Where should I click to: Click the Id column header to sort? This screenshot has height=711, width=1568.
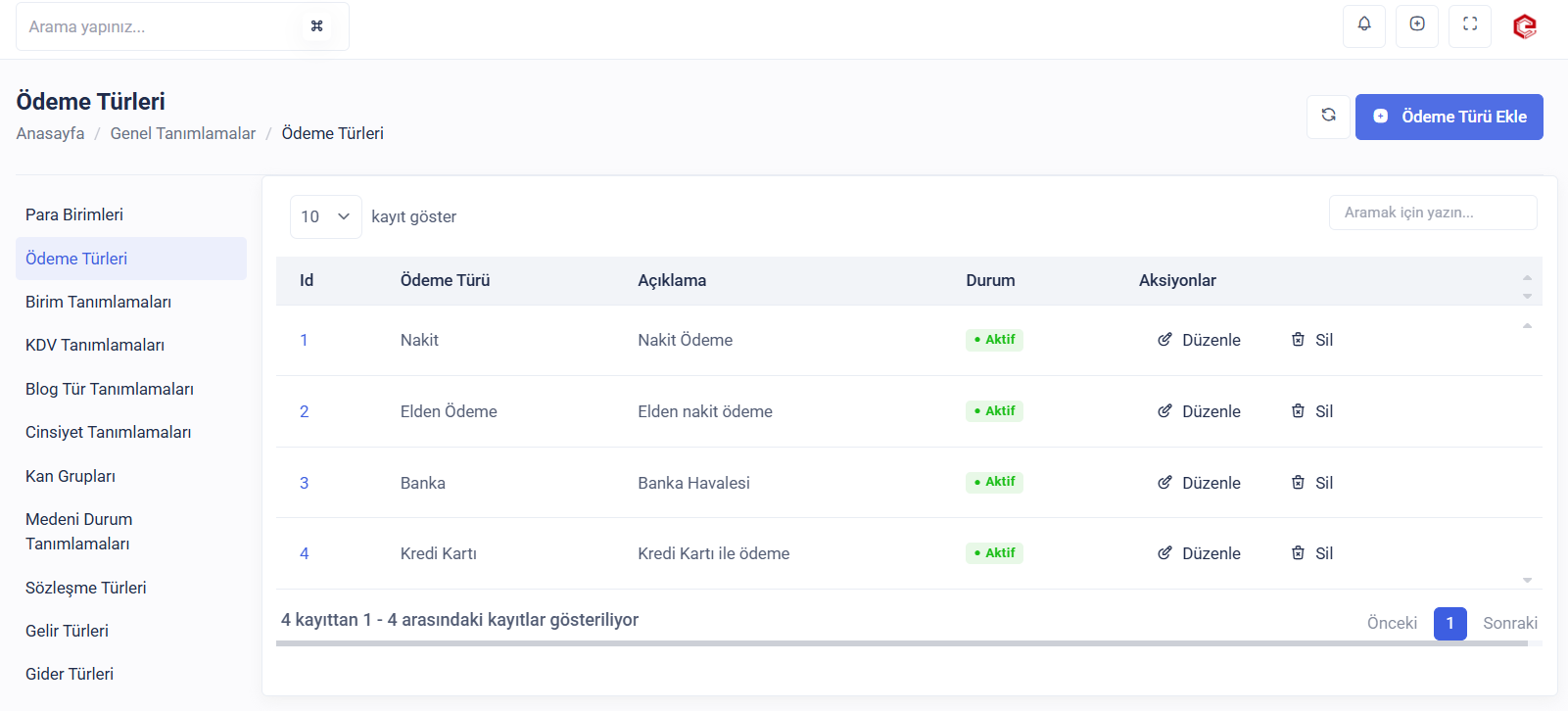tap(307, 280)
